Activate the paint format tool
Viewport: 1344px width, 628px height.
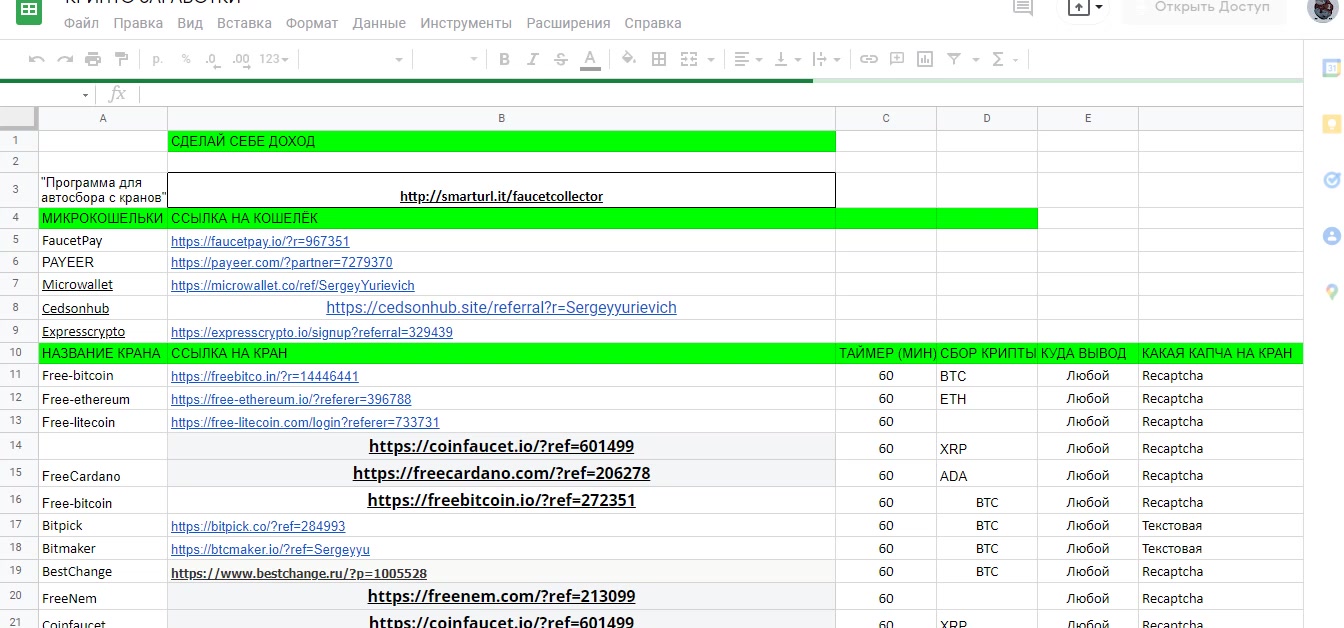pyautogui.click(x=121, y=60)
